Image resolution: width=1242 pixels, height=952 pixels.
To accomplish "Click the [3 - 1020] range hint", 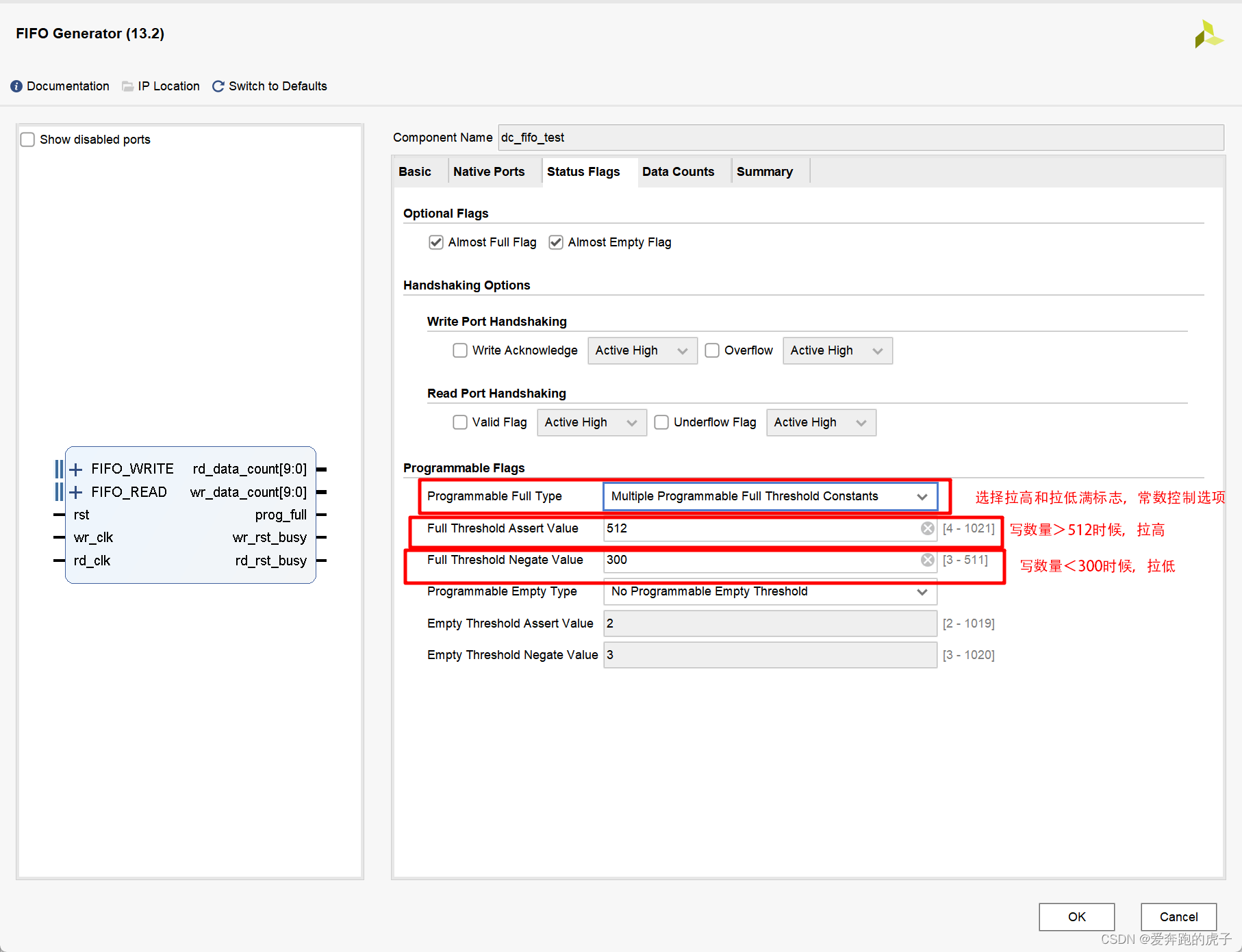I will 968,655.
